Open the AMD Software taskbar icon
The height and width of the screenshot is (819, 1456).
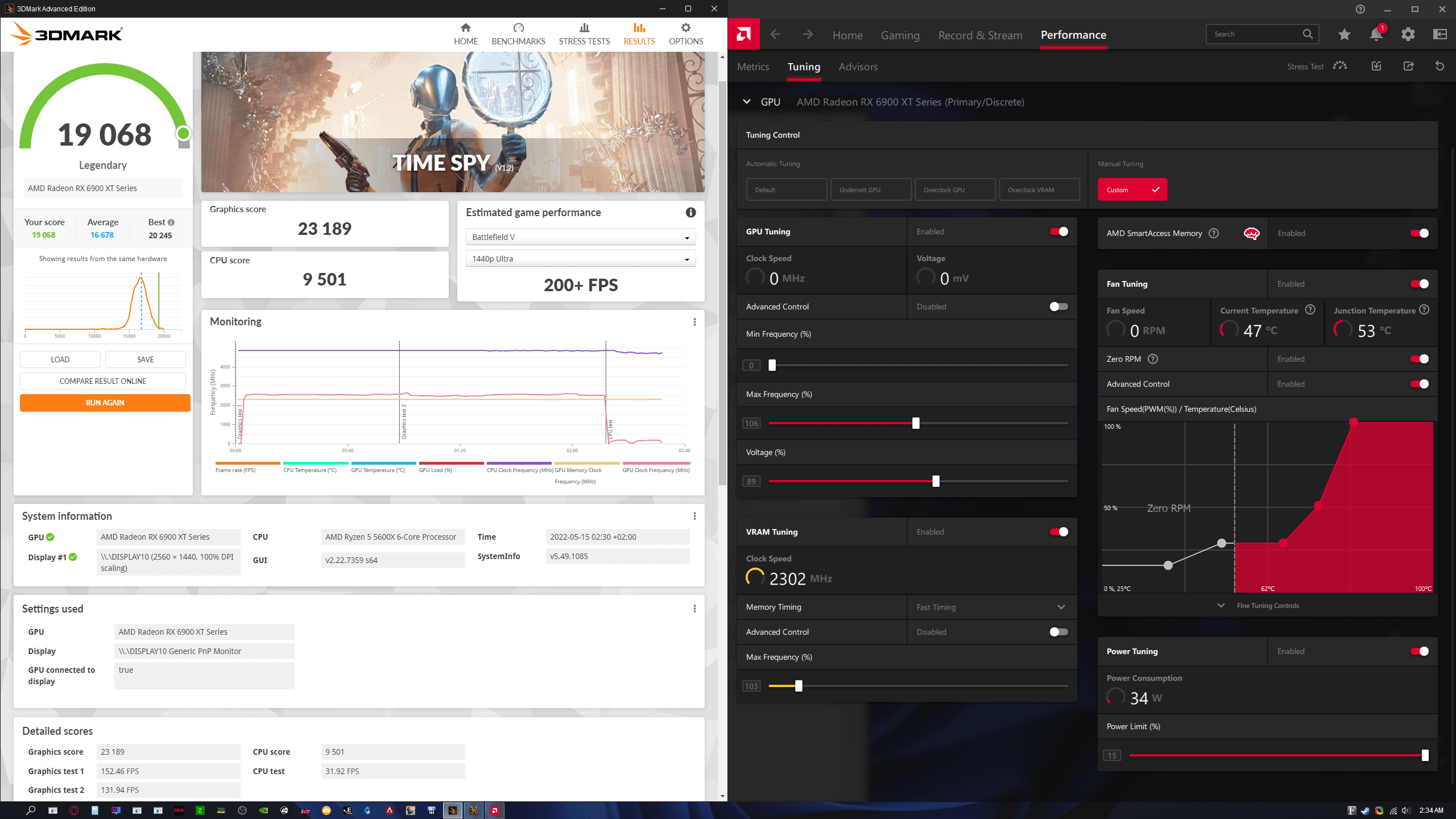494,810
